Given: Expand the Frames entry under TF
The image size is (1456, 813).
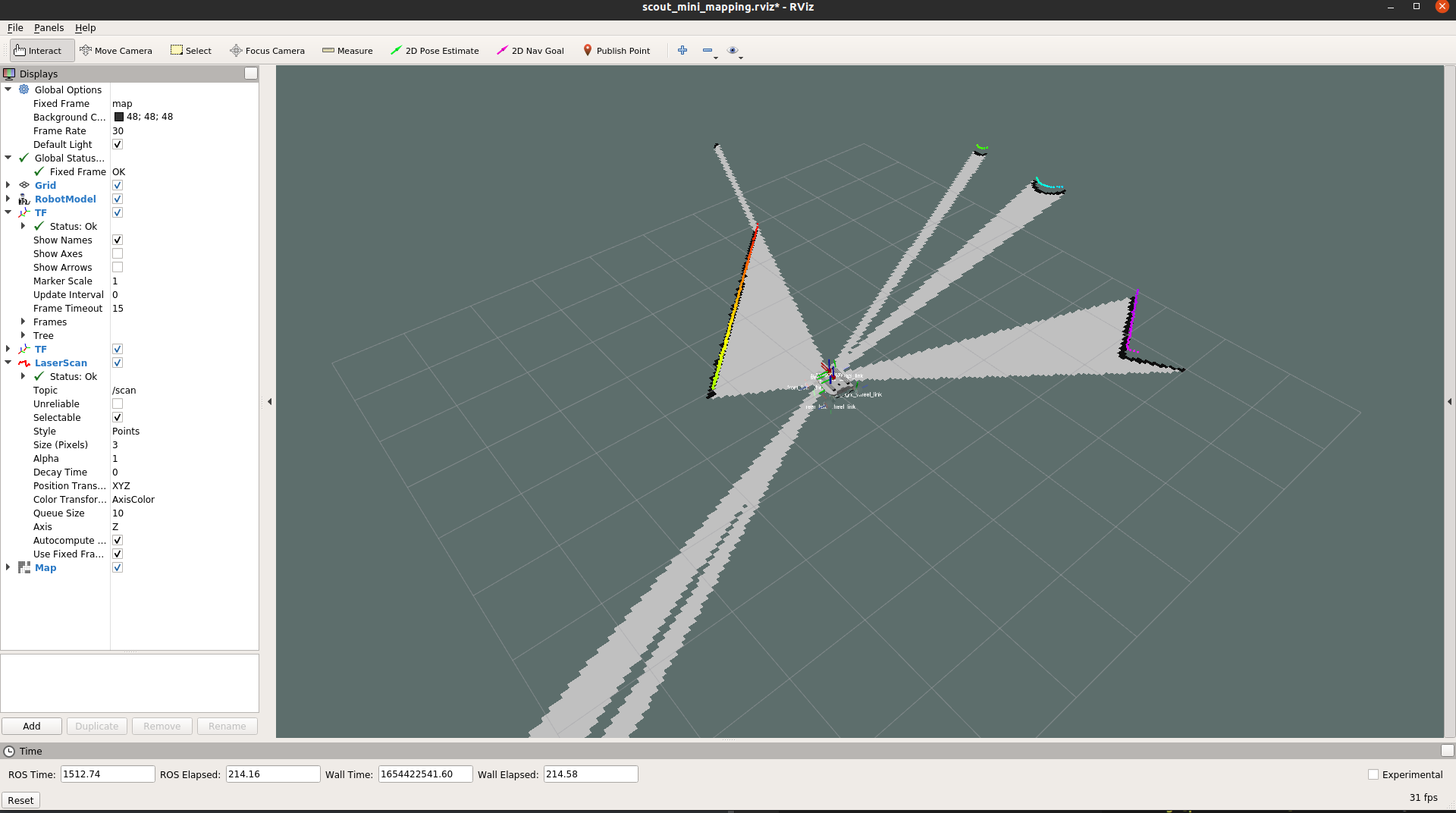Looking at the screenshot, I should tap(24, 322).
